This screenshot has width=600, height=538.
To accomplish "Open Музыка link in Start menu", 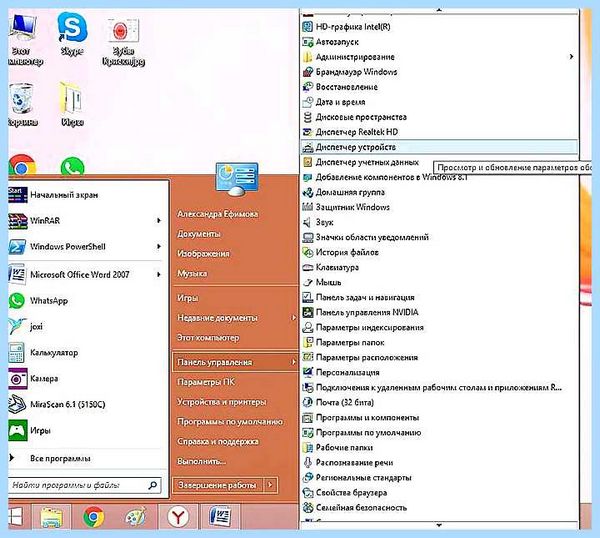I will [192, 273].
